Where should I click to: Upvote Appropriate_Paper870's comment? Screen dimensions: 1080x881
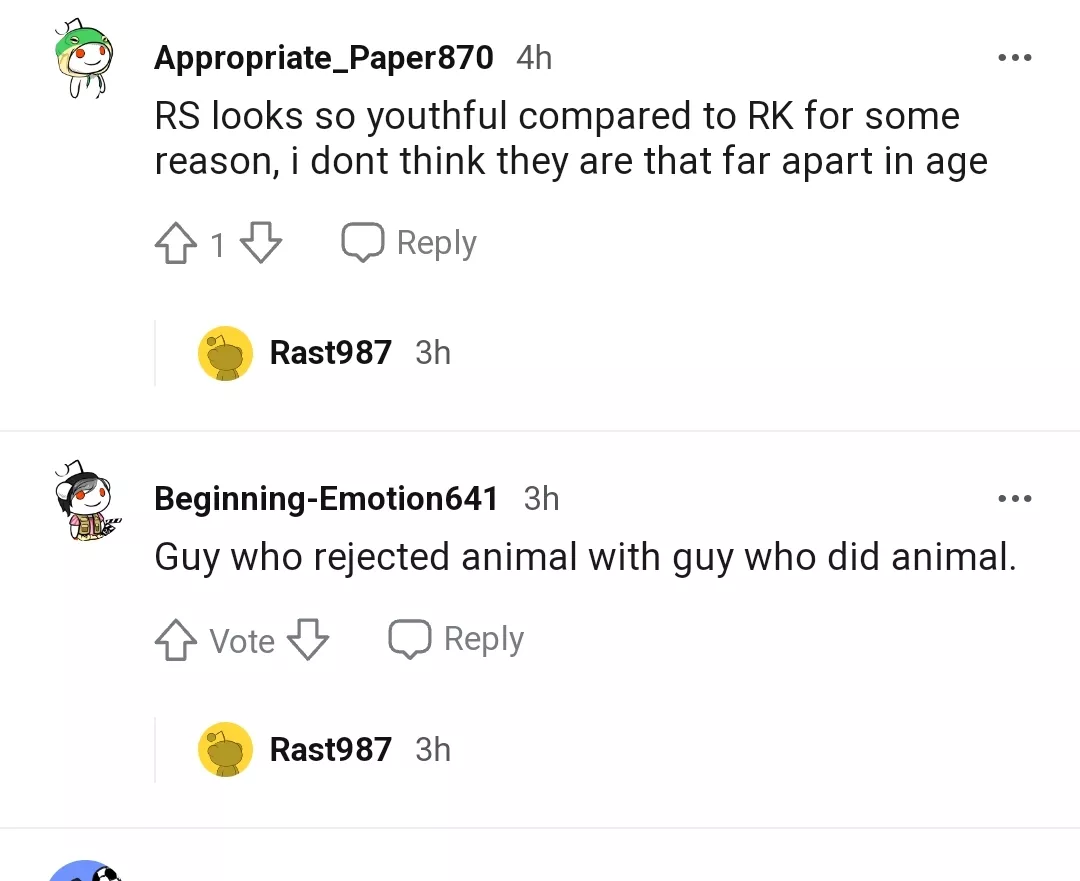coord(177,241)
